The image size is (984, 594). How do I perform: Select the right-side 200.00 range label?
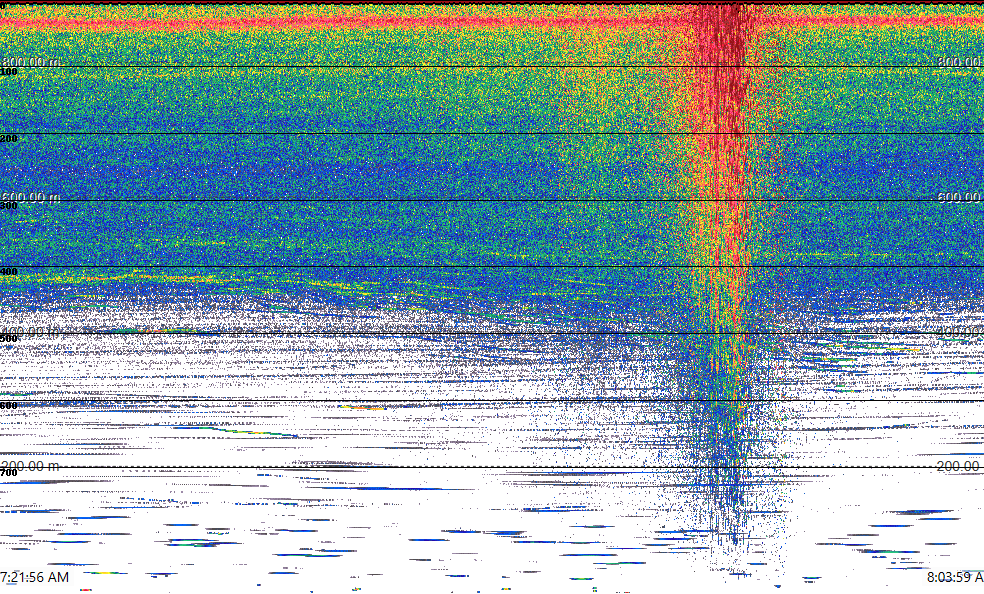click(x=958, y=466)
